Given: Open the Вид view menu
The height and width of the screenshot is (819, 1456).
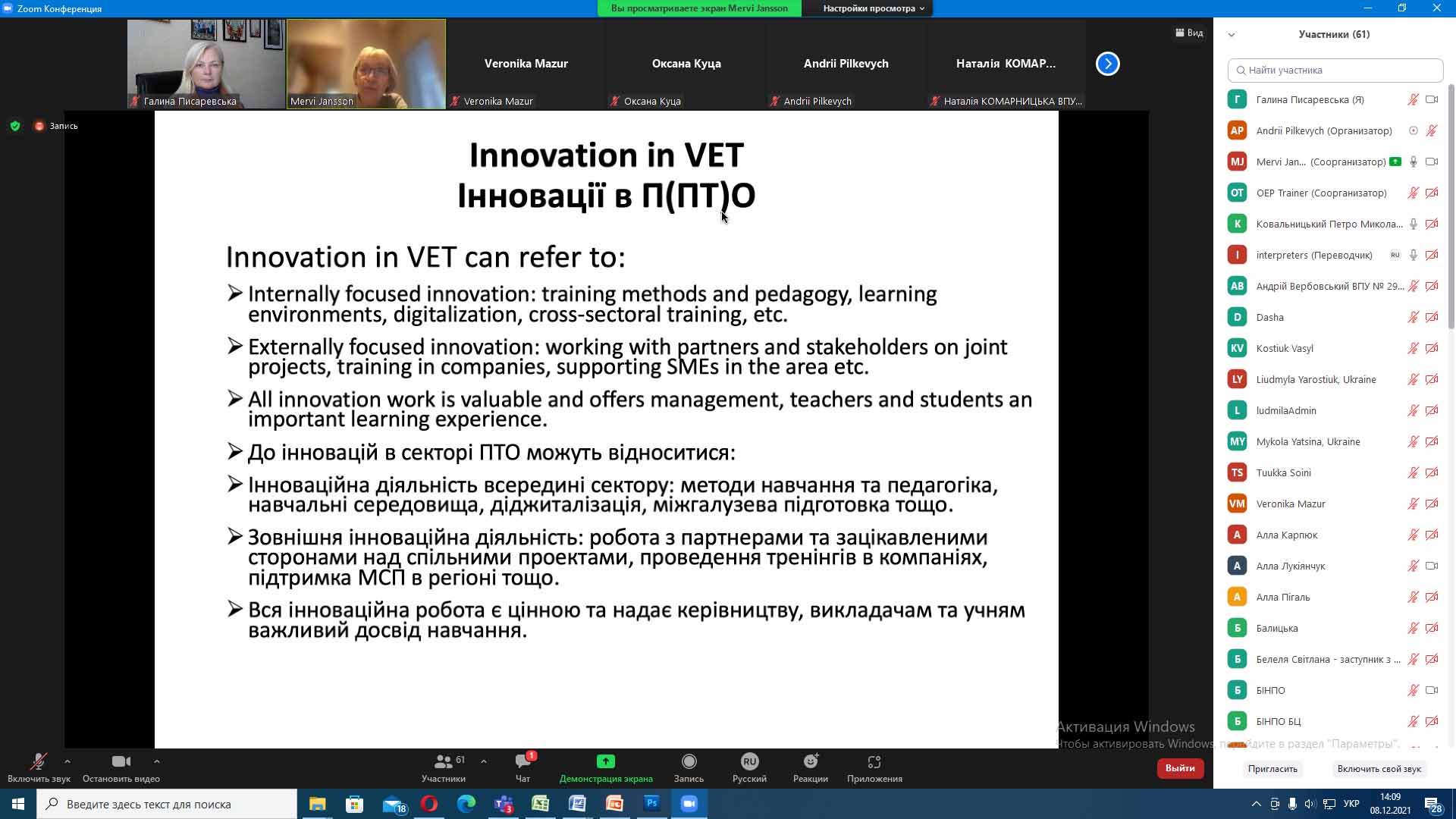Looking at the screenshot, I should pos(1189,33).
